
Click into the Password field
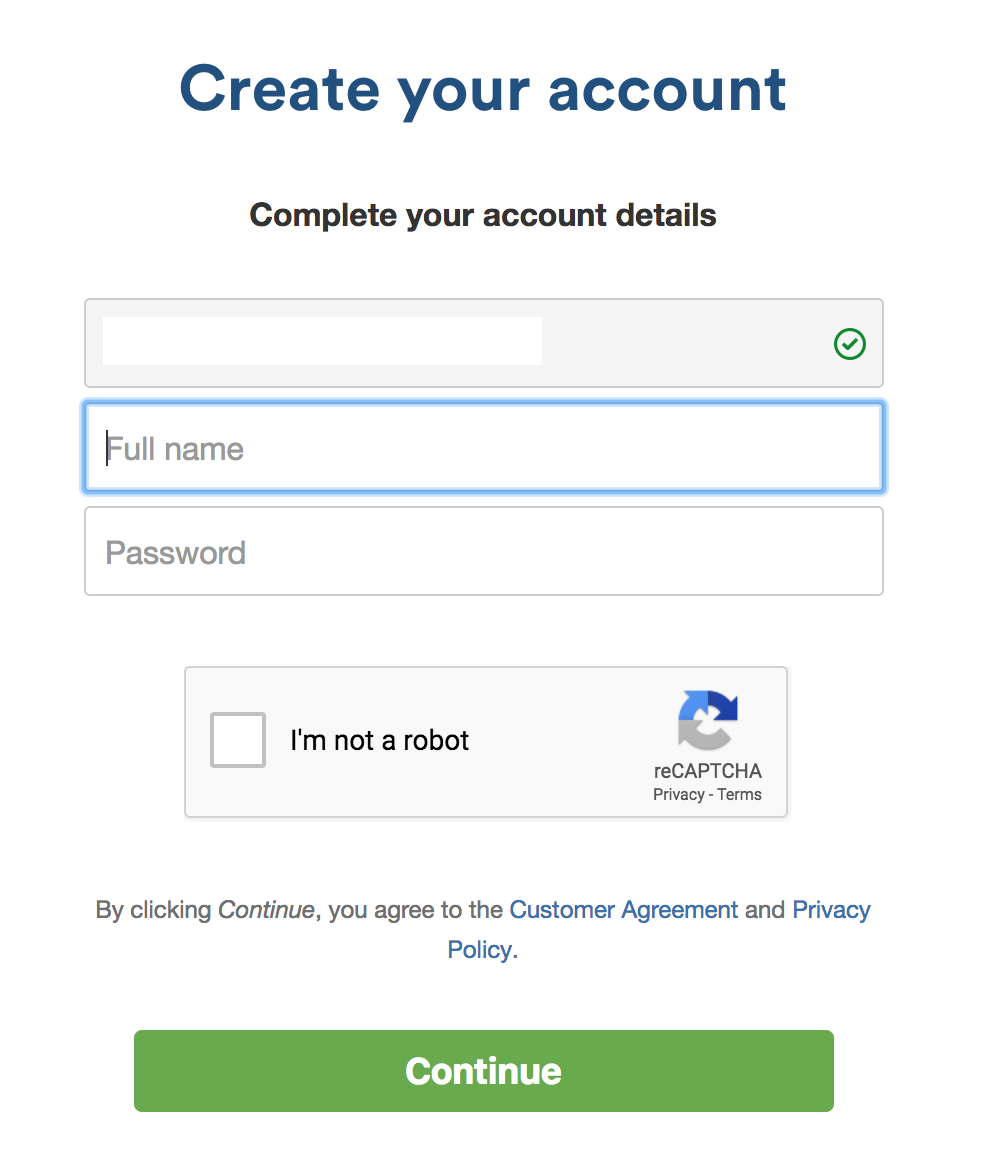484,551
